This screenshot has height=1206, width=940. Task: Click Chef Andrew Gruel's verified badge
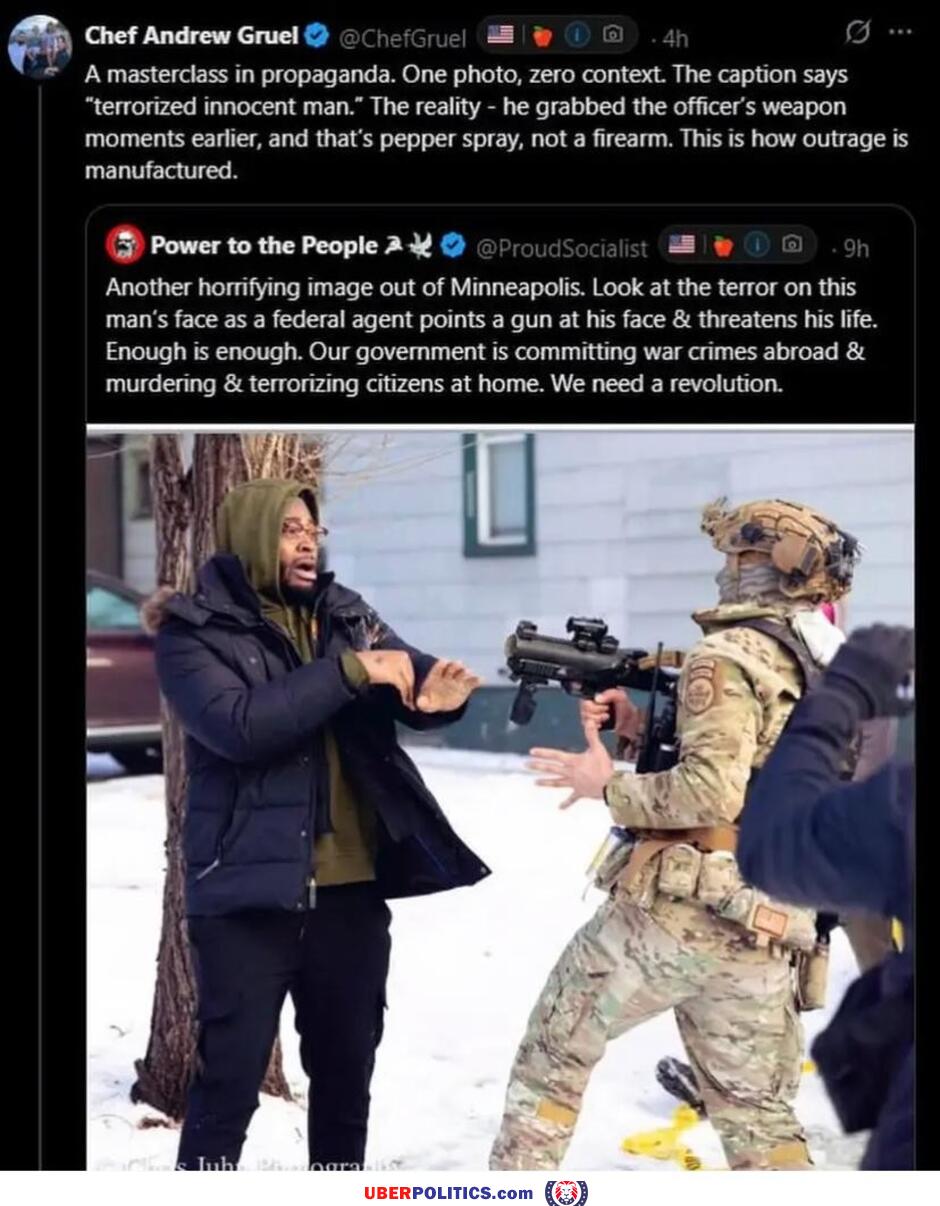317,36
